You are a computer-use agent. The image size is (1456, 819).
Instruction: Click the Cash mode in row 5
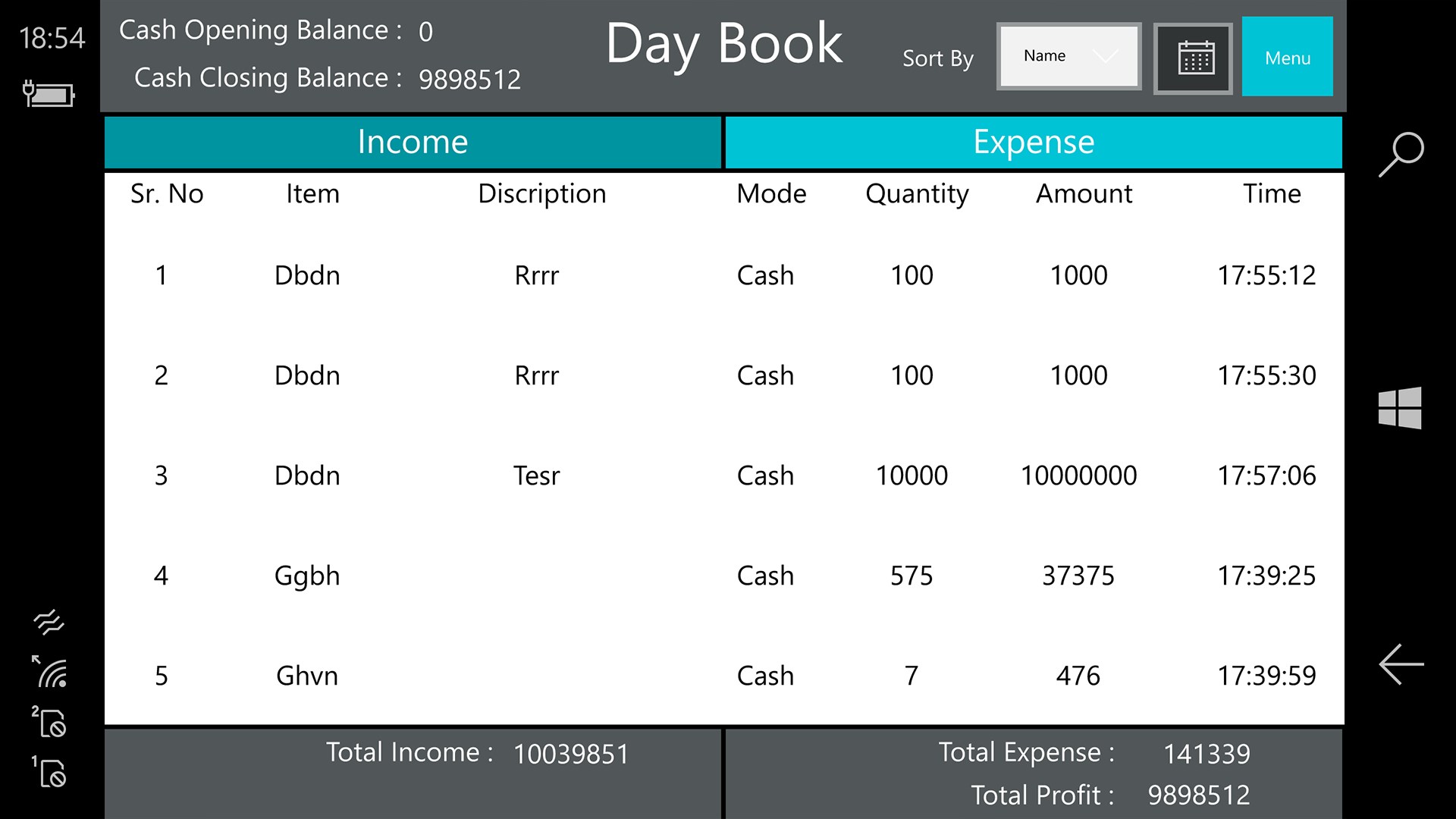click(x=765, y=676)
